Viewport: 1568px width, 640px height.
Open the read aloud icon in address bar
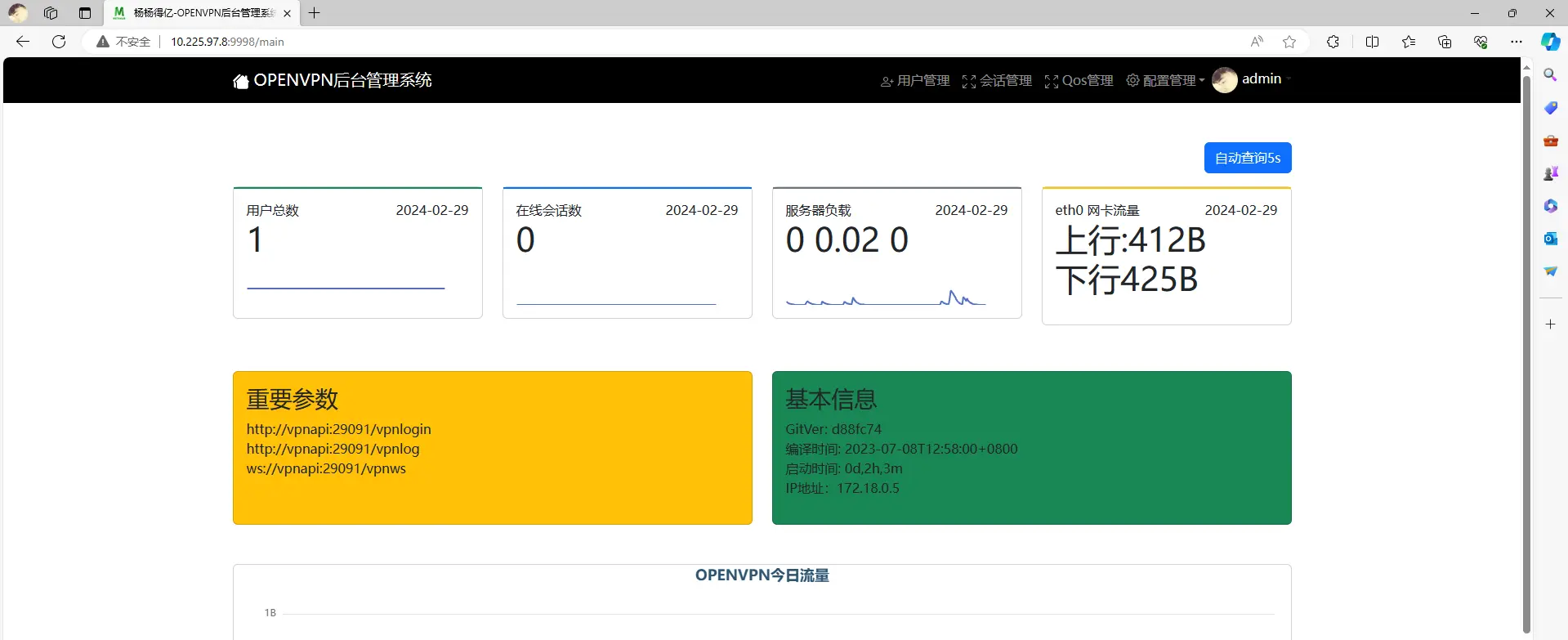[x=1257, y=42]
